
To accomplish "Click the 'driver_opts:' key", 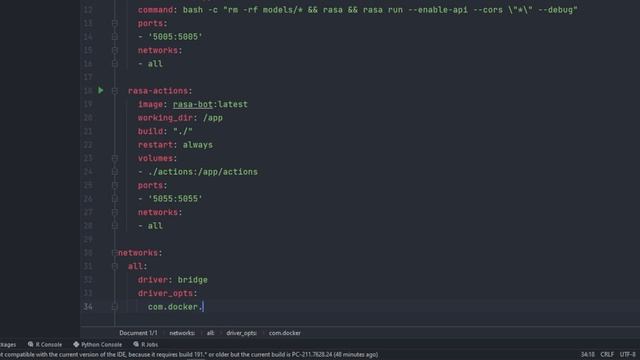I will [167, 293].
